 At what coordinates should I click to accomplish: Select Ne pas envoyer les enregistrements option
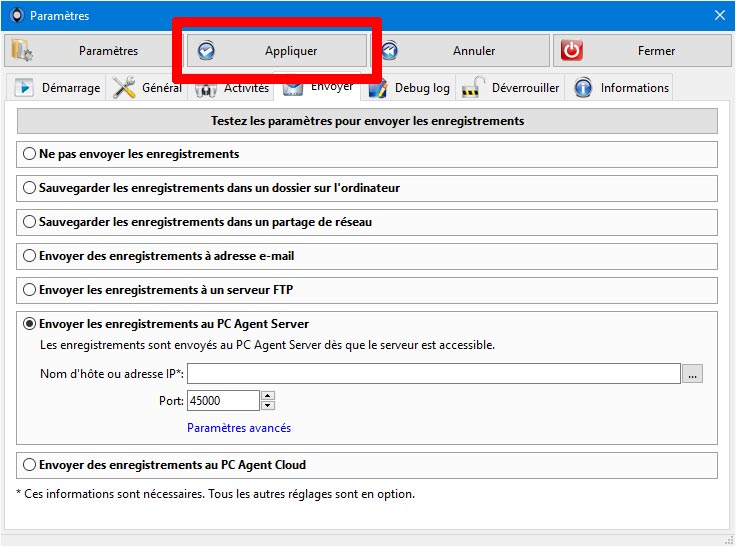(x=29, y=154)
